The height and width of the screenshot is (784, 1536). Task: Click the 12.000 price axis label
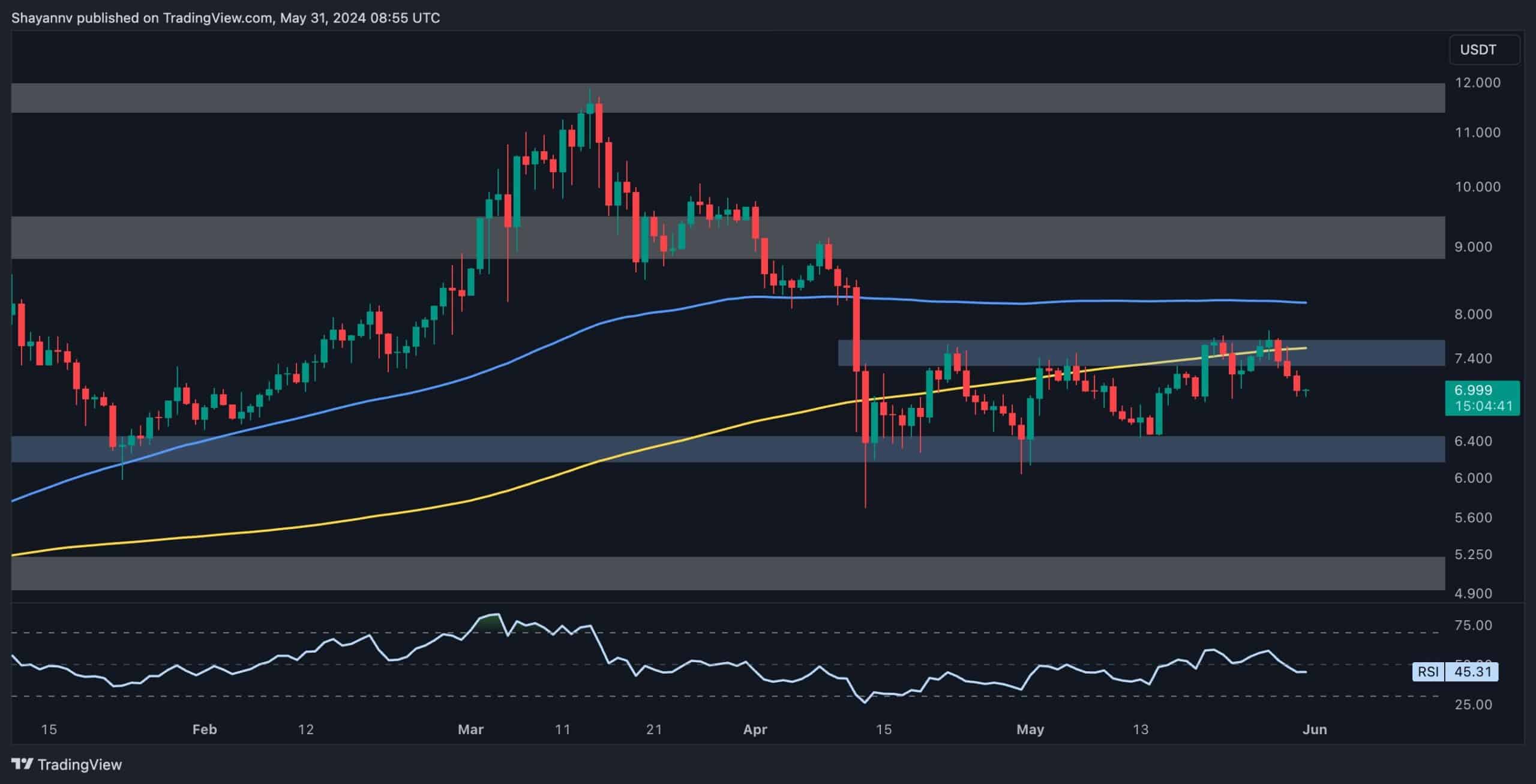point(1477,83)
